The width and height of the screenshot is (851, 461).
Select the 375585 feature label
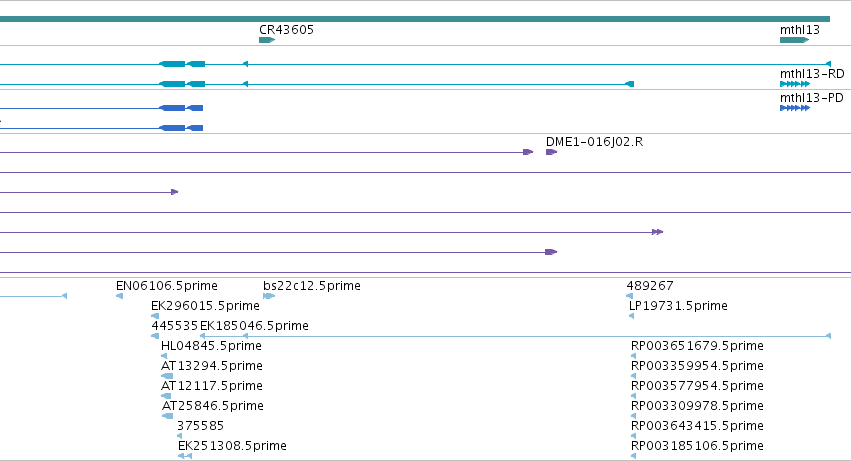(x=200, y=426)
